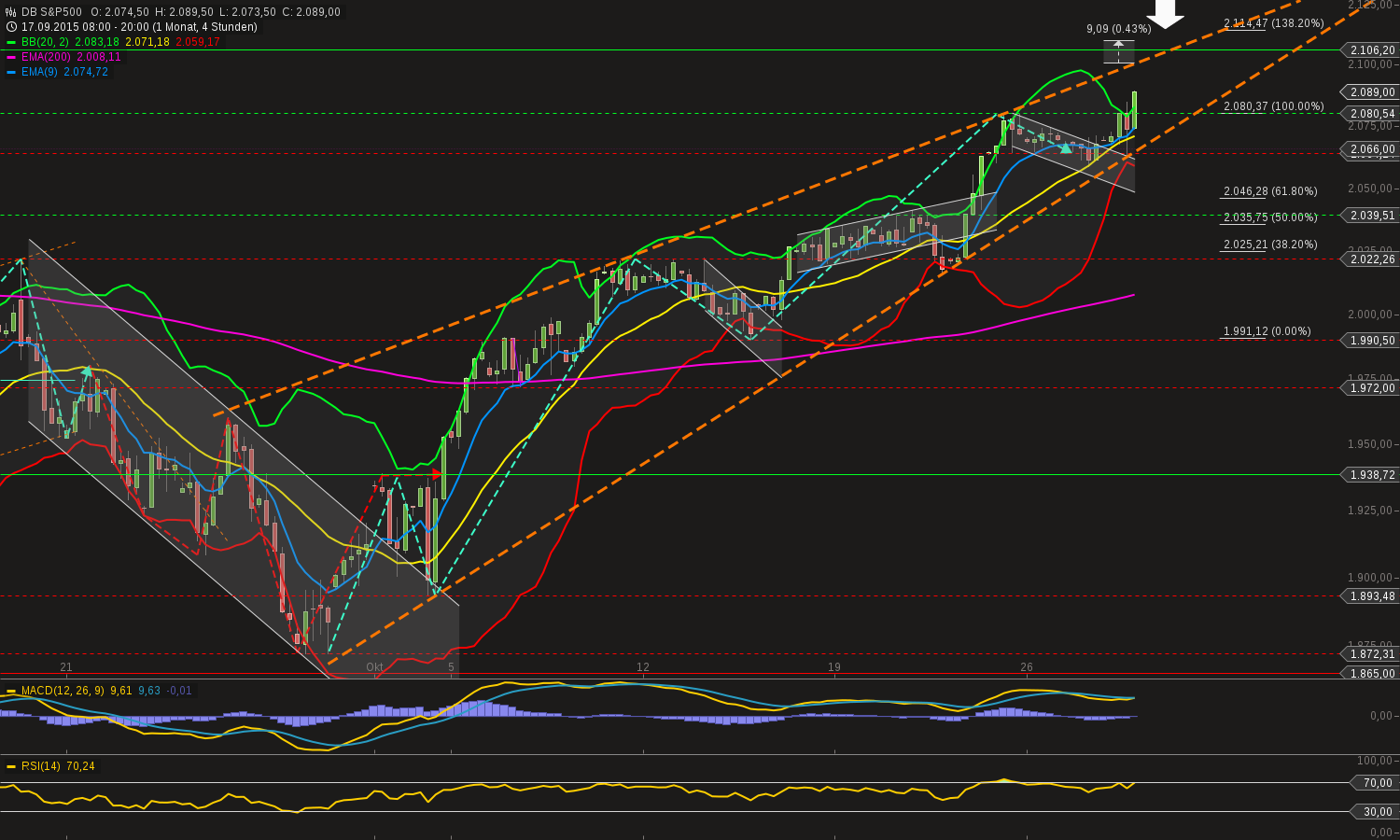1400x840 pixels.
Task: Click the low price value L: 2.073,50
Action: pos(248,12)
